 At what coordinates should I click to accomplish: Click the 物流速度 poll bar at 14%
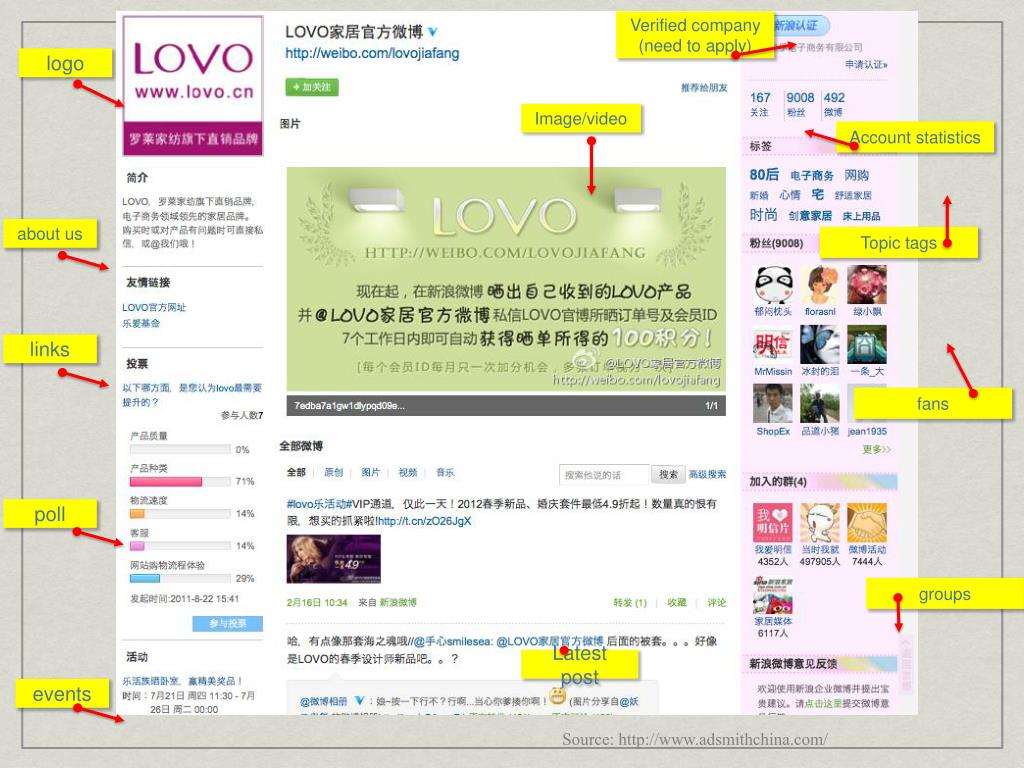tap(180, 514)
